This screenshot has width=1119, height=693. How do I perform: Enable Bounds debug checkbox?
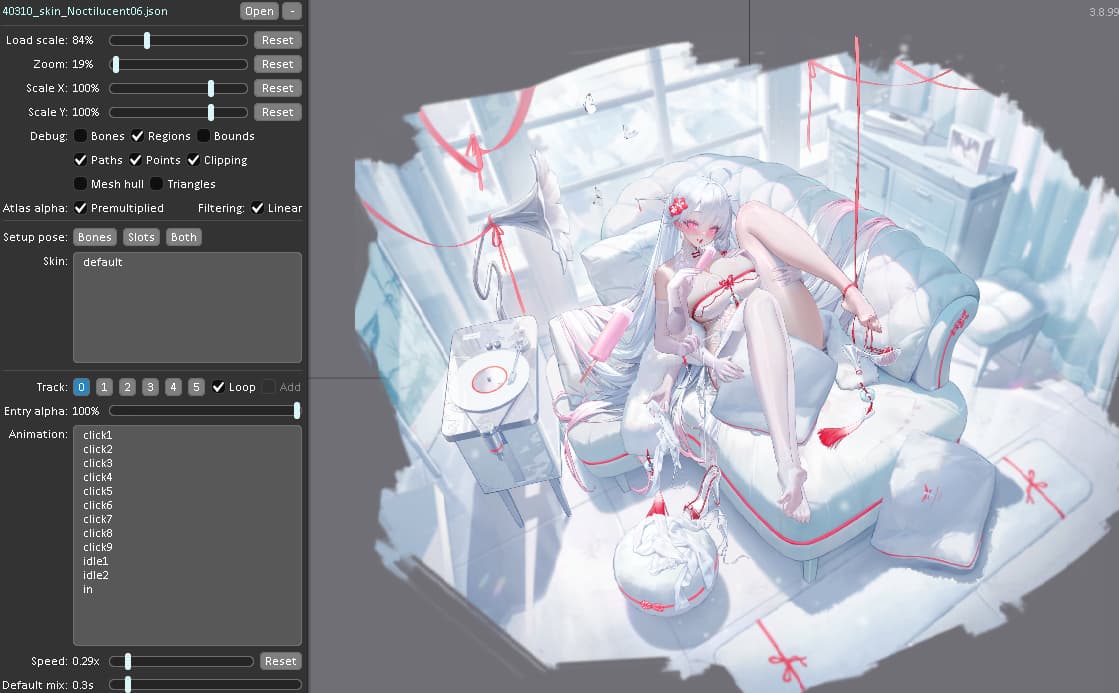(203, 136)
